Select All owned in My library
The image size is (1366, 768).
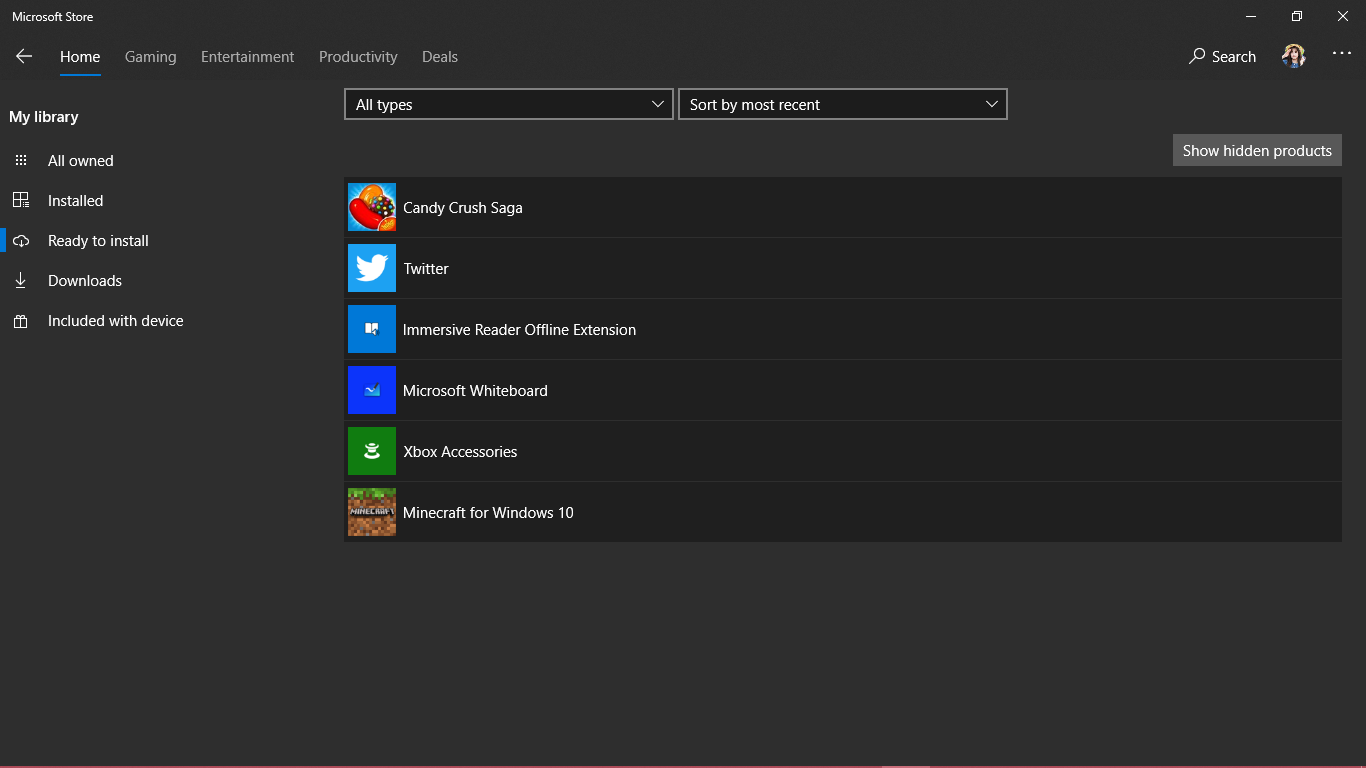pyautogui.click(x=81, y=161)
